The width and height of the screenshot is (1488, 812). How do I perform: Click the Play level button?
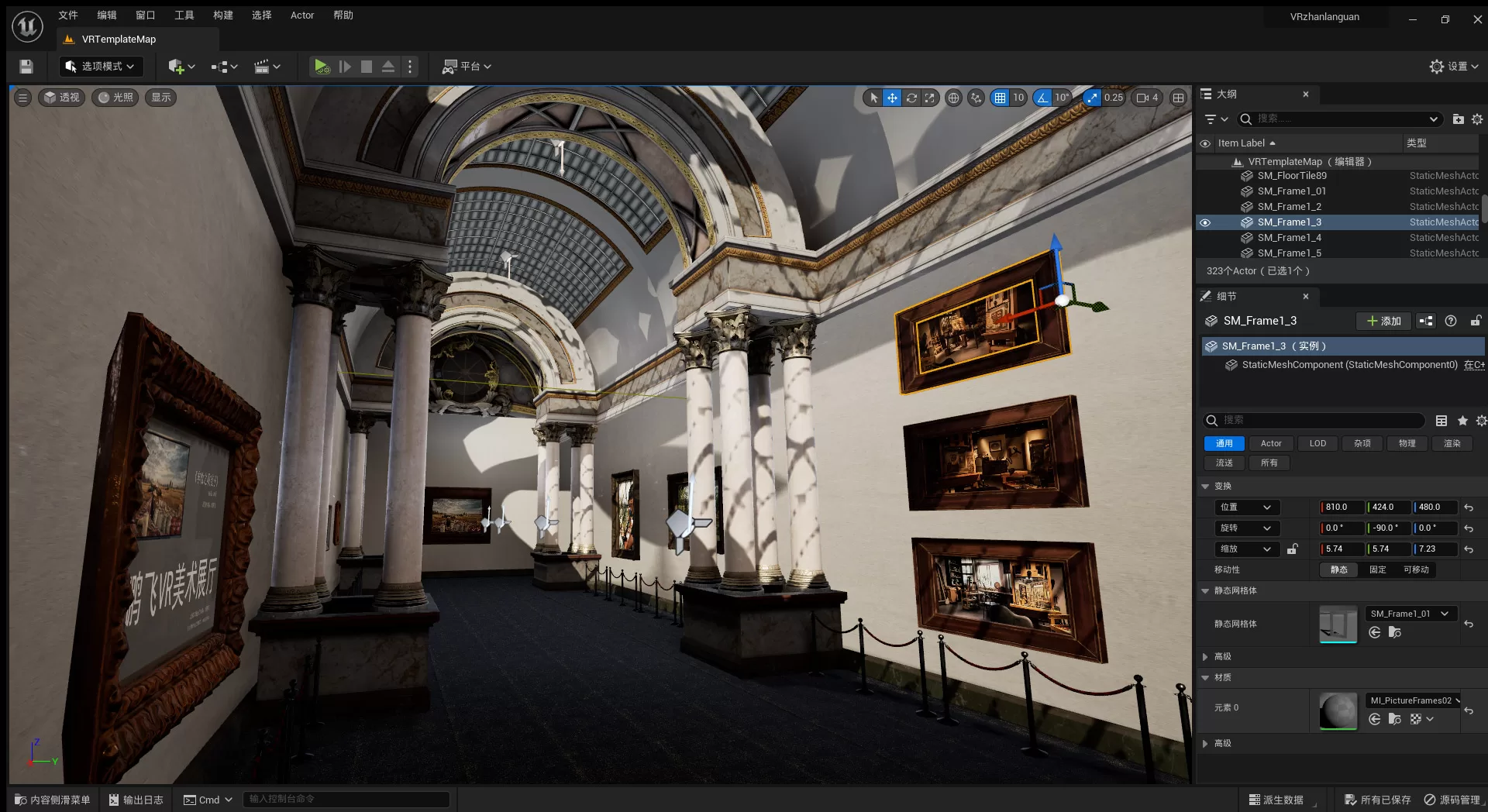coord(321,67)
